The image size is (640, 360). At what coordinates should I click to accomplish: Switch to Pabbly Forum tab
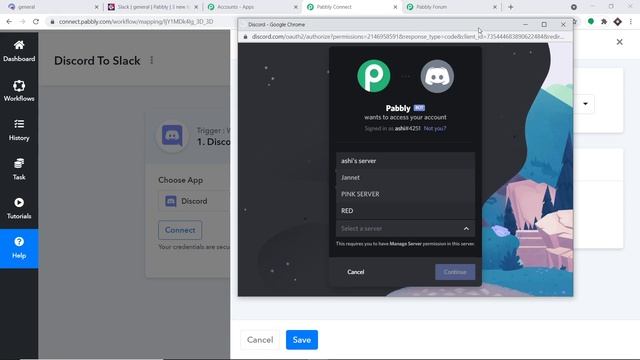[x=451, y=7]
